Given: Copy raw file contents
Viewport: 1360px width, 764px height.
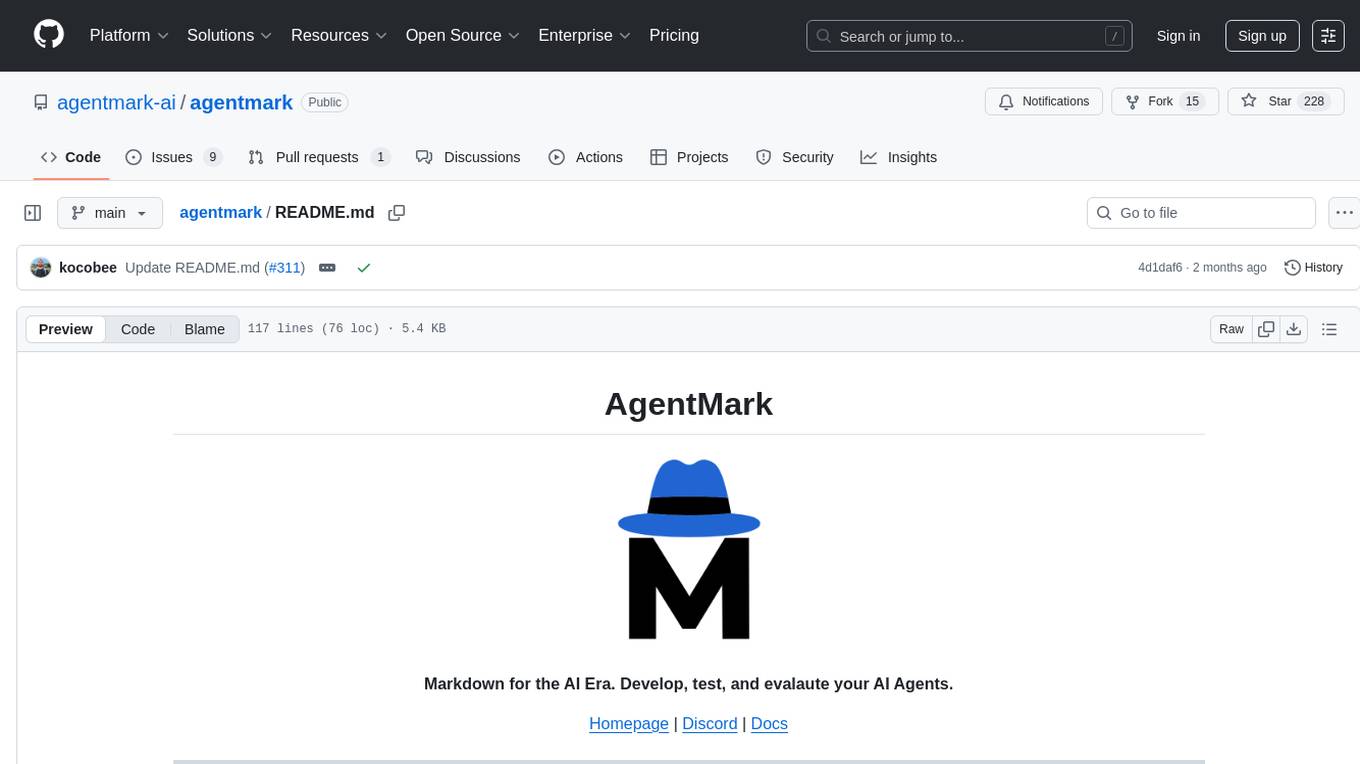Looking at the screenshot, I should point(1266,329).
